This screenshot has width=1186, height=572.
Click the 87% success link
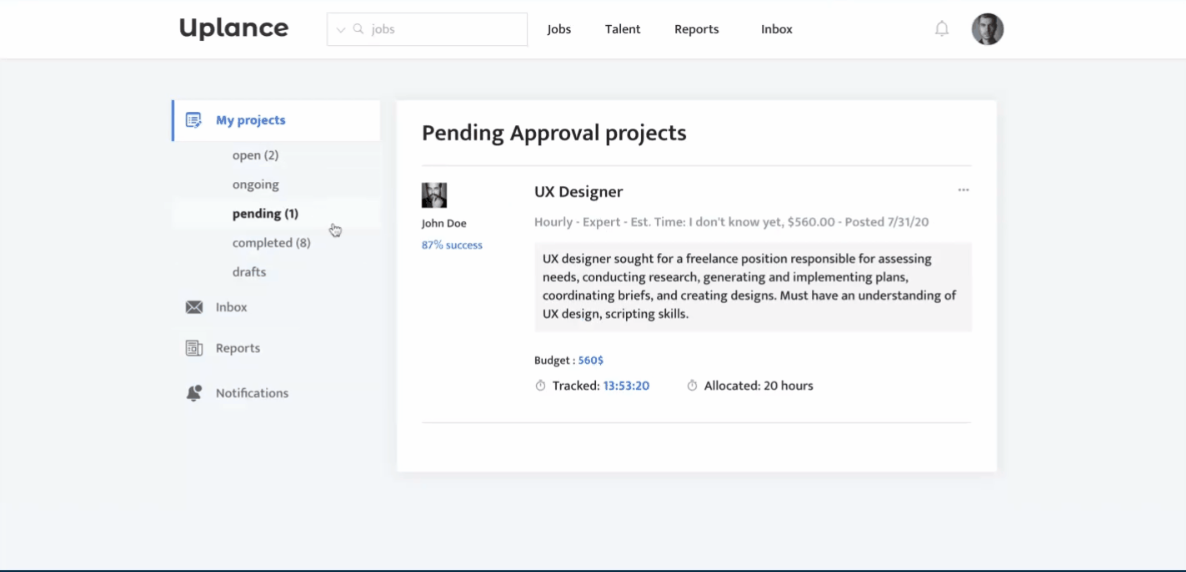tap(452, 245)
